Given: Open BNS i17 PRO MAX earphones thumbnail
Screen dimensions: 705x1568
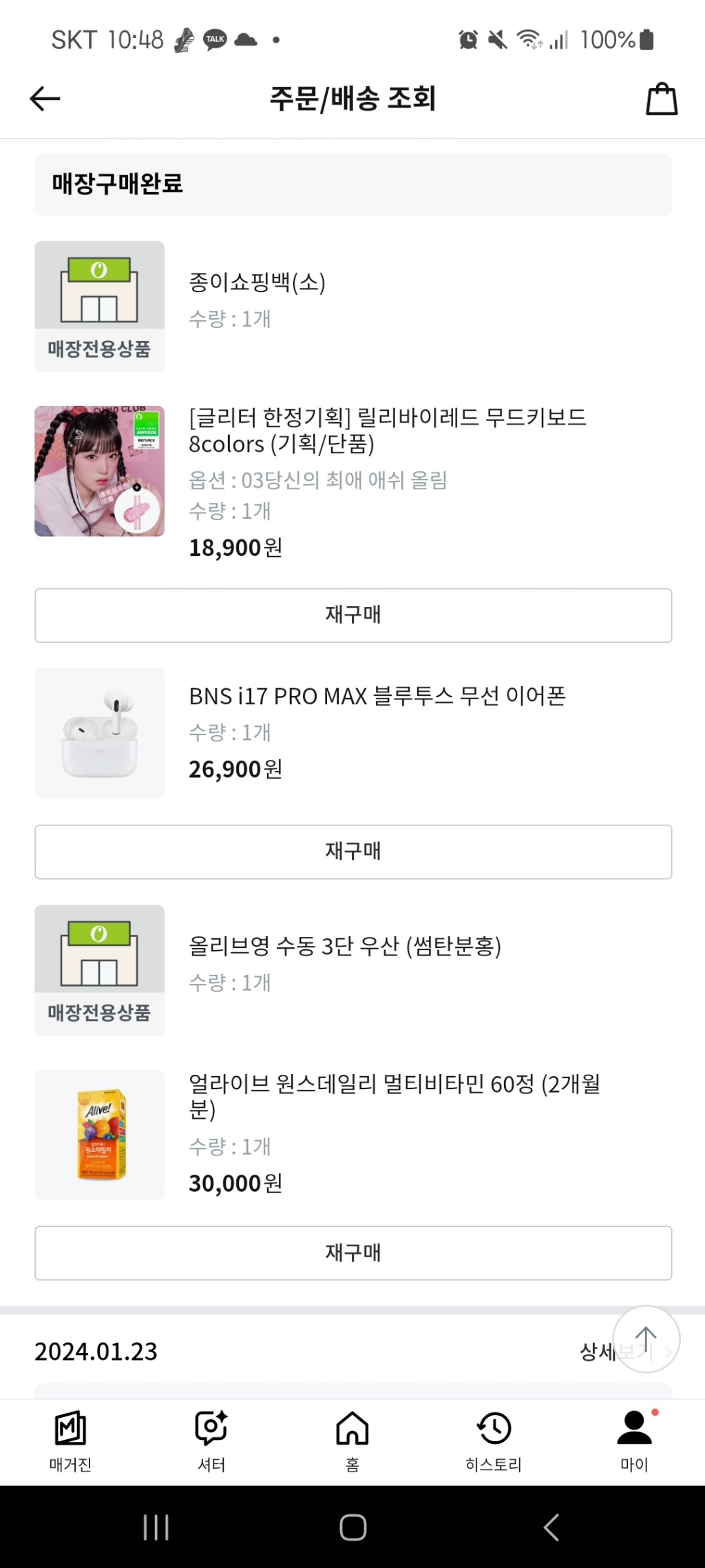Looking at the screenshot, I should [100, 733].
